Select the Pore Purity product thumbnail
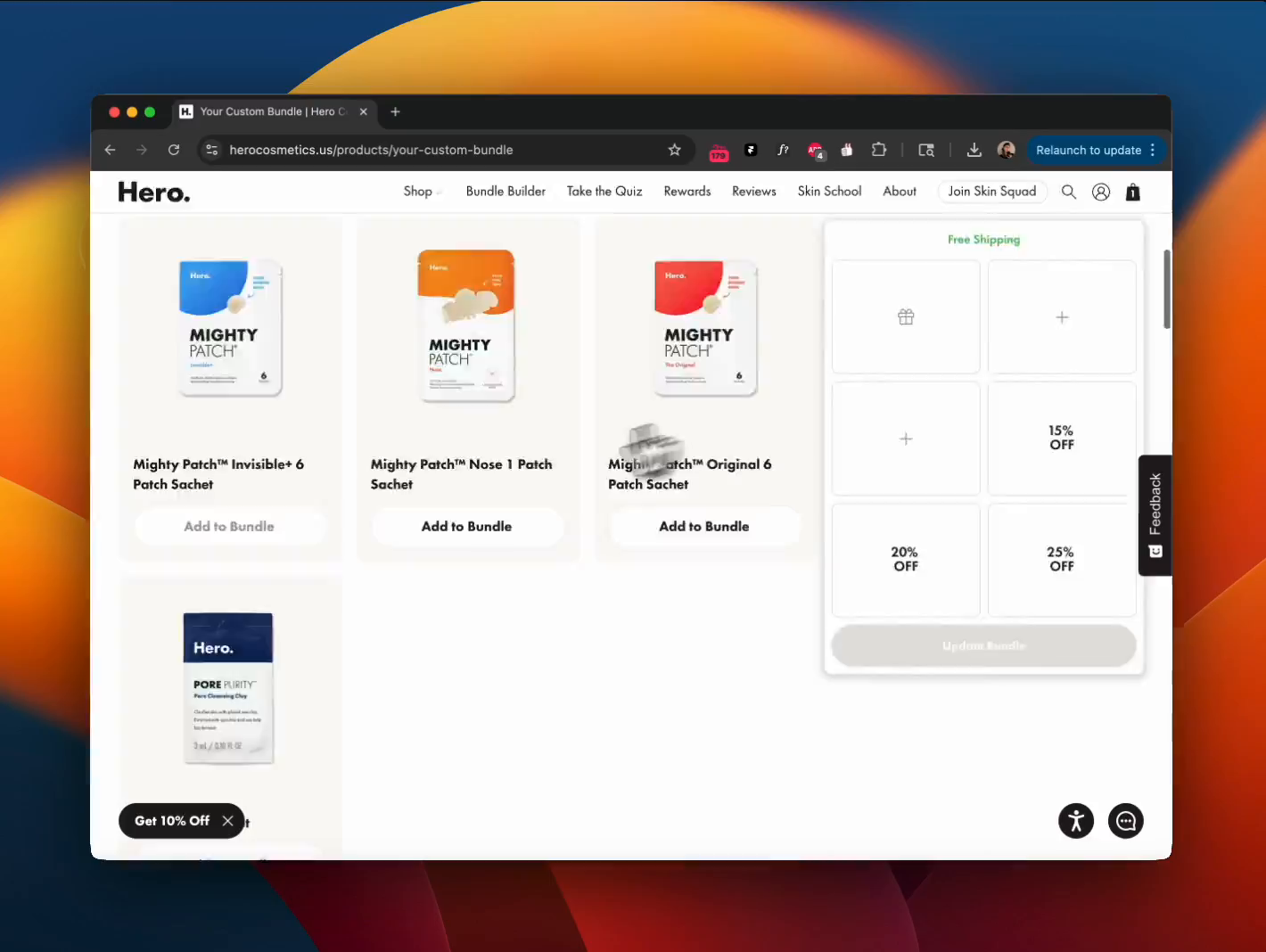Image resolution: width=1266 pixels, height=952 pixels. click(x=228, y=688)
